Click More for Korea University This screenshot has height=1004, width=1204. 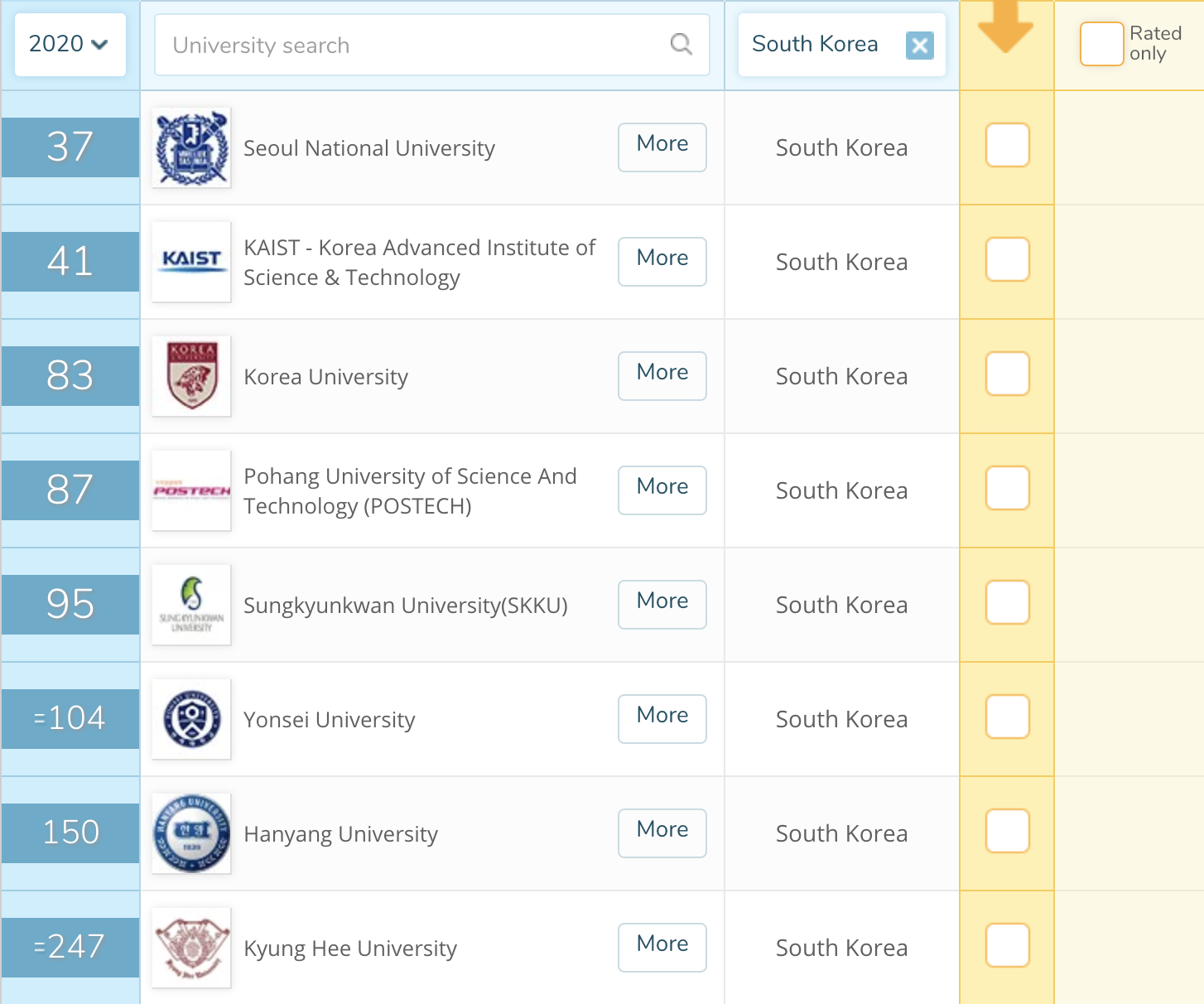pos(662,376)
